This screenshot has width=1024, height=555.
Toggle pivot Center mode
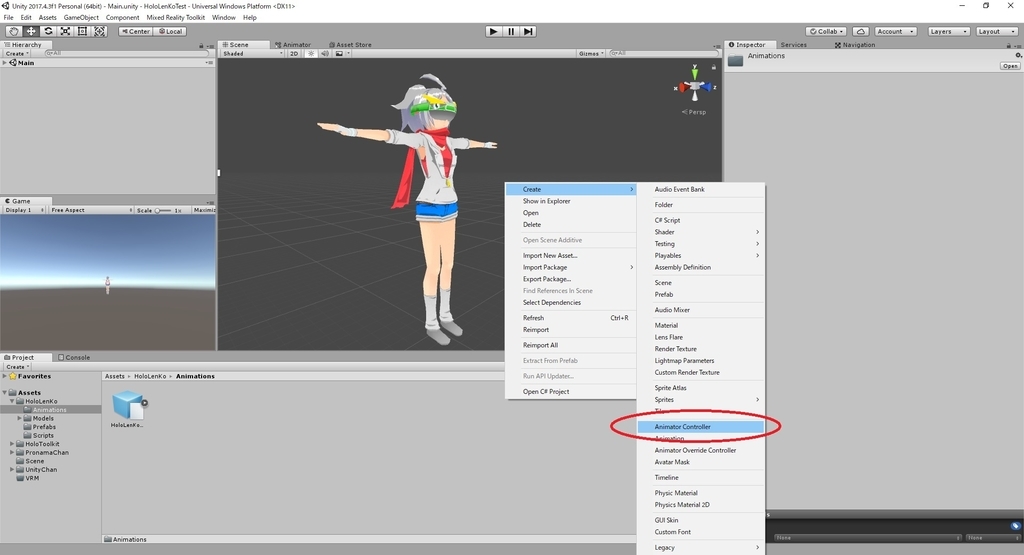tap(135, 31)
